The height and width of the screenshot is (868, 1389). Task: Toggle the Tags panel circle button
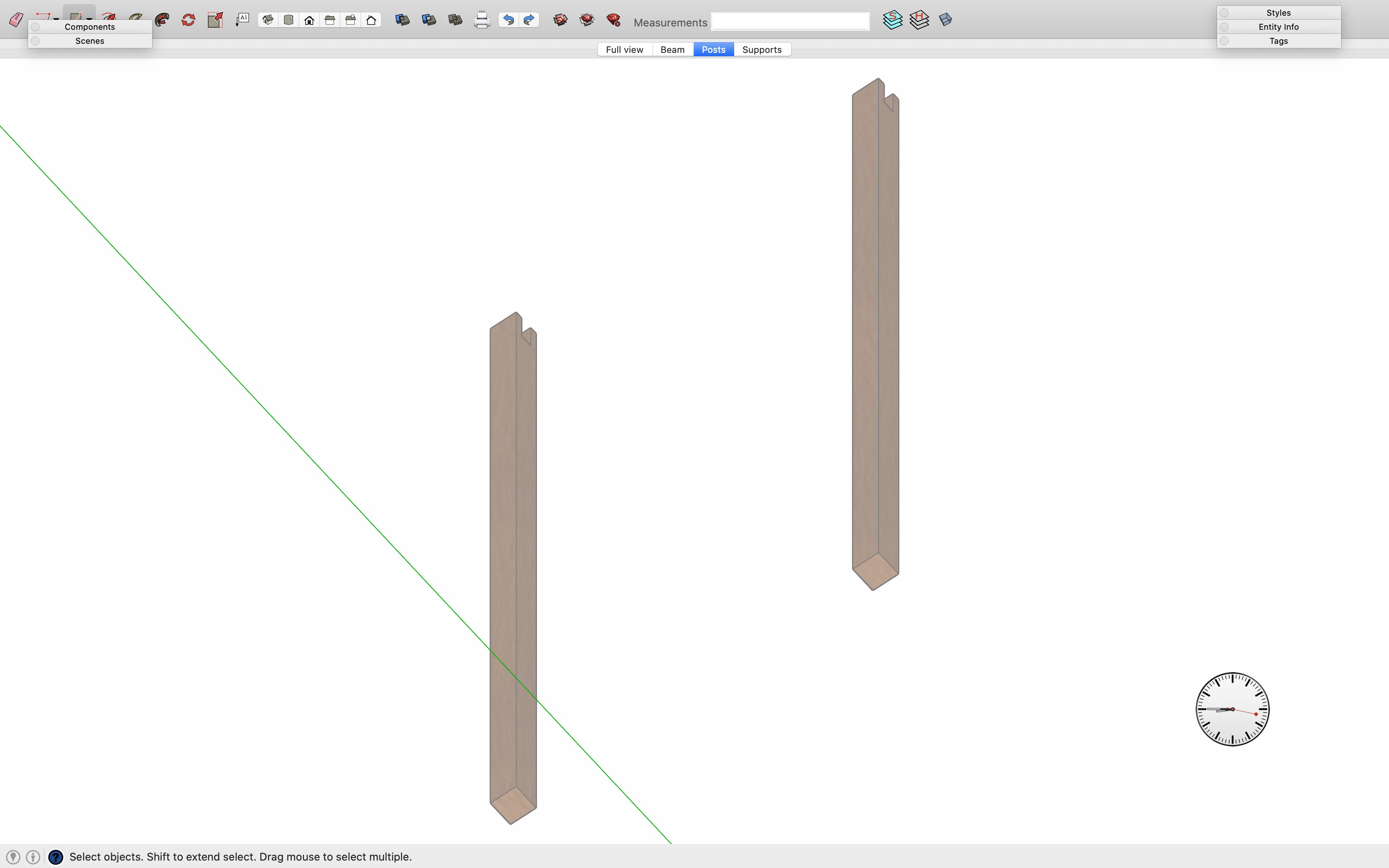coord(1224,41)
